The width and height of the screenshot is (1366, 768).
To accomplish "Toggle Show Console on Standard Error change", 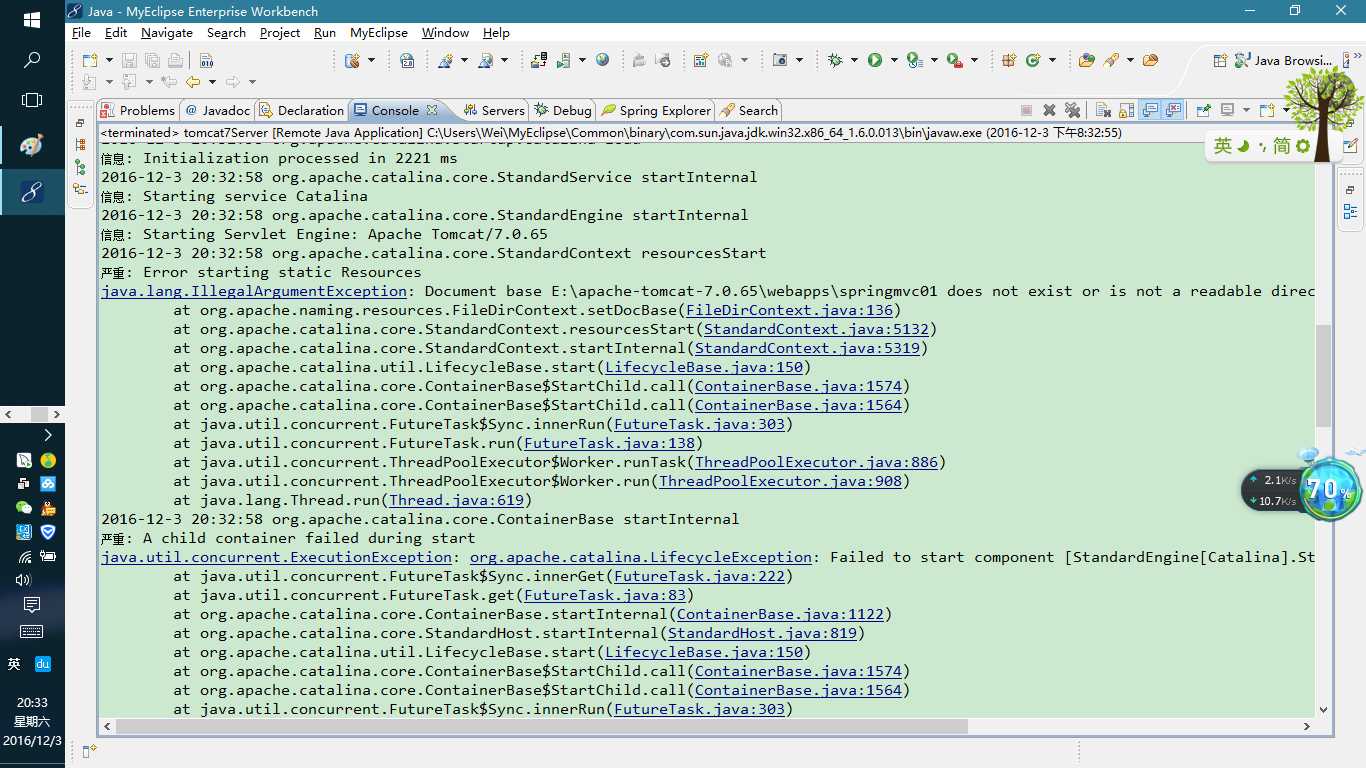I will coord(1172,110).
